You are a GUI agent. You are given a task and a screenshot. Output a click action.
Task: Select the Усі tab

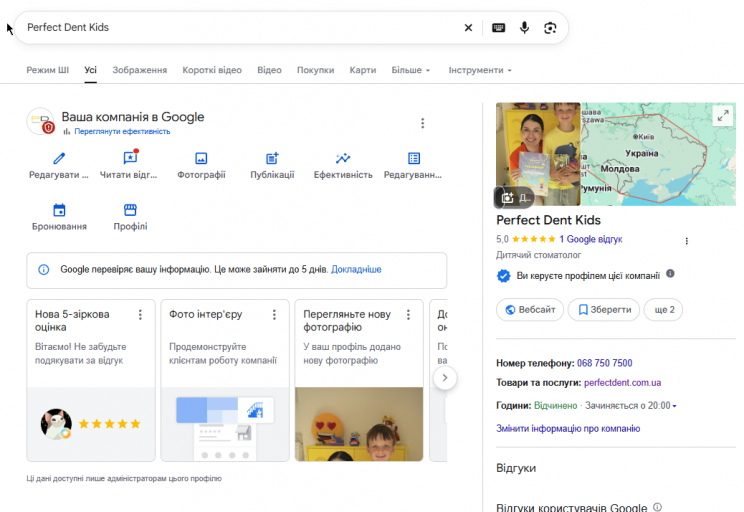click(x=91, y=70)
